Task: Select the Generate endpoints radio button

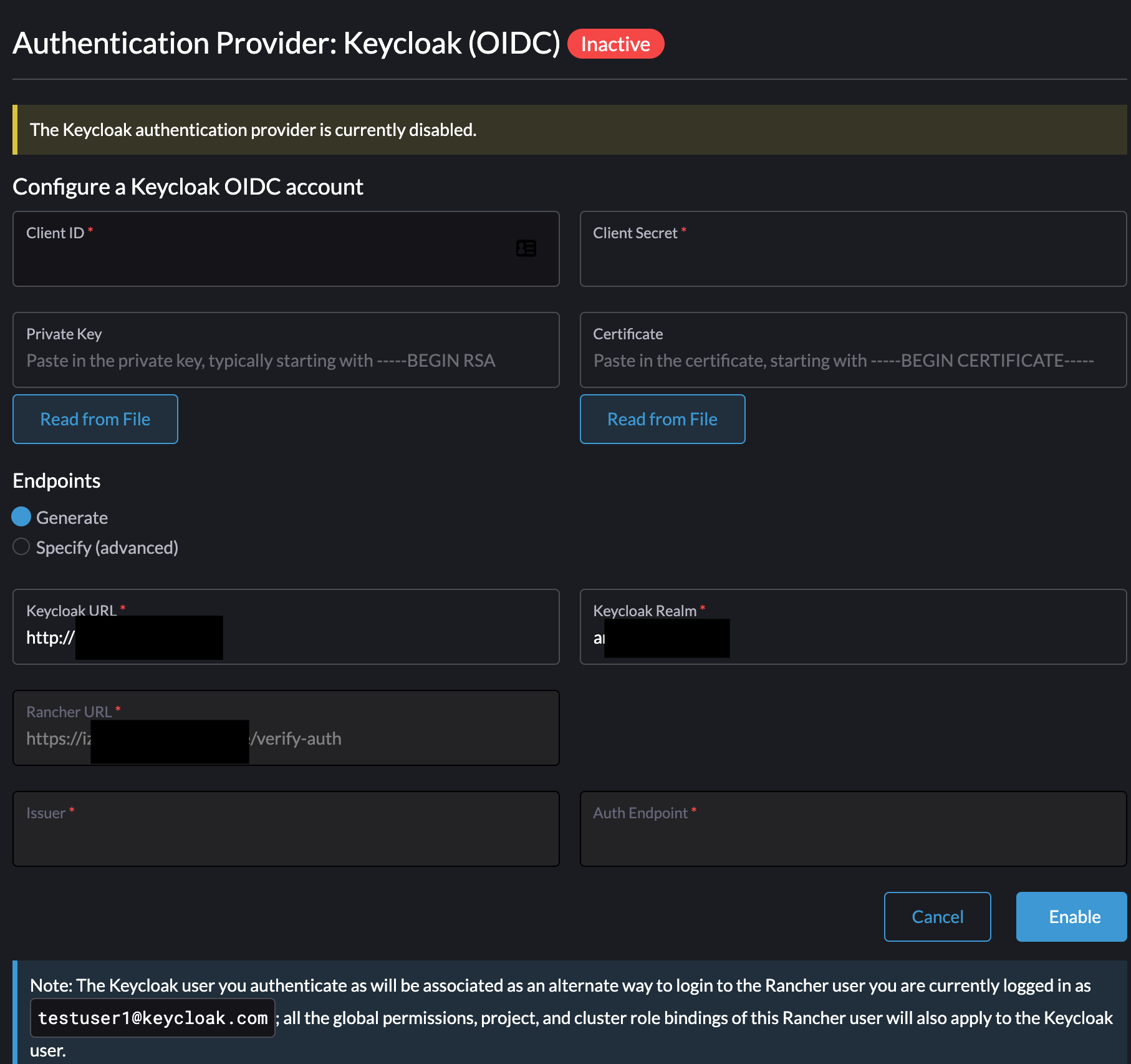Action: tap(21, 516)
